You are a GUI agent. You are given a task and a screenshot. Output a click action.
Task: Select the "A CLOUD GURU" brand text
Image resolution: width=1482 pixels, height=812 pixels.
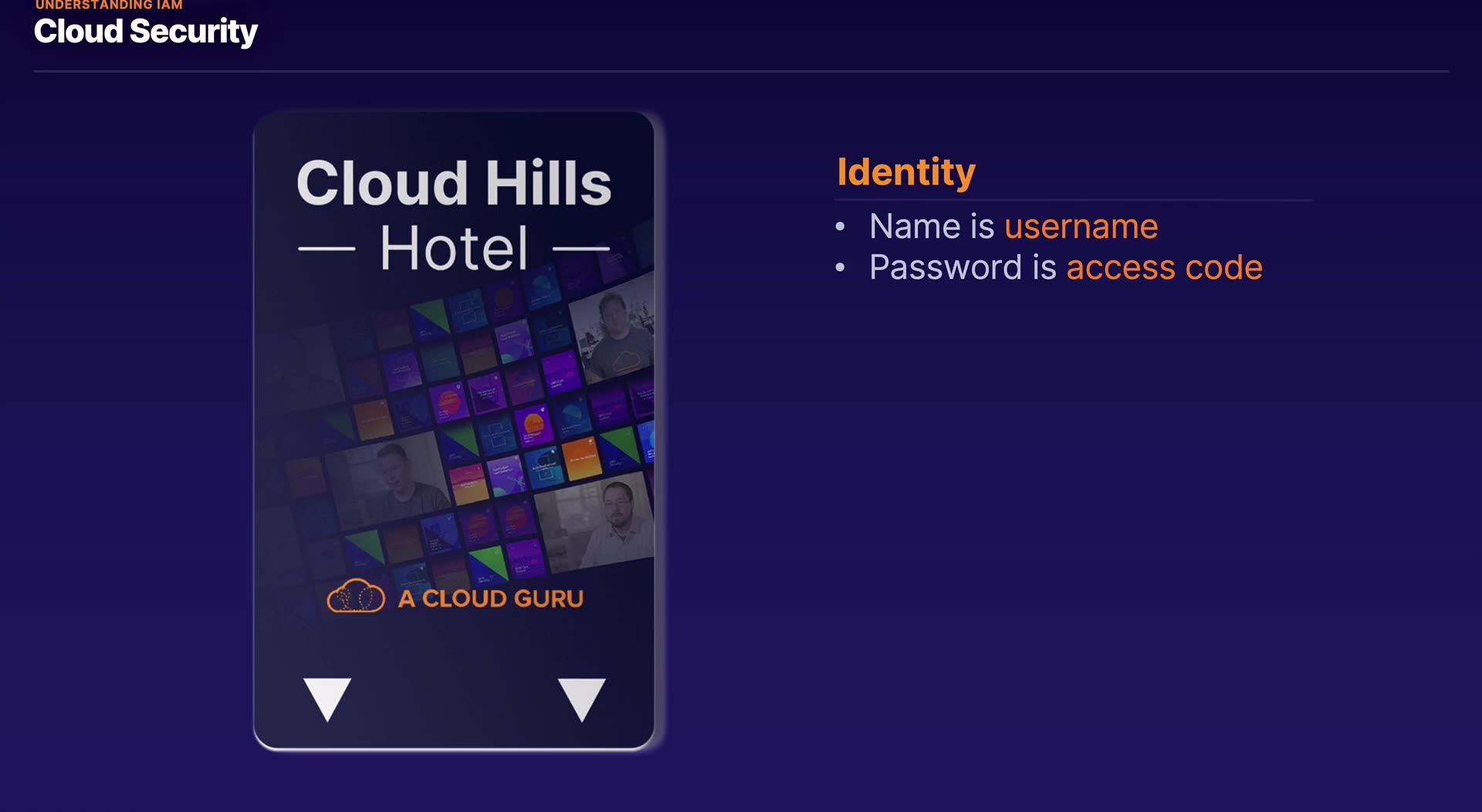[x=491, y=599]
